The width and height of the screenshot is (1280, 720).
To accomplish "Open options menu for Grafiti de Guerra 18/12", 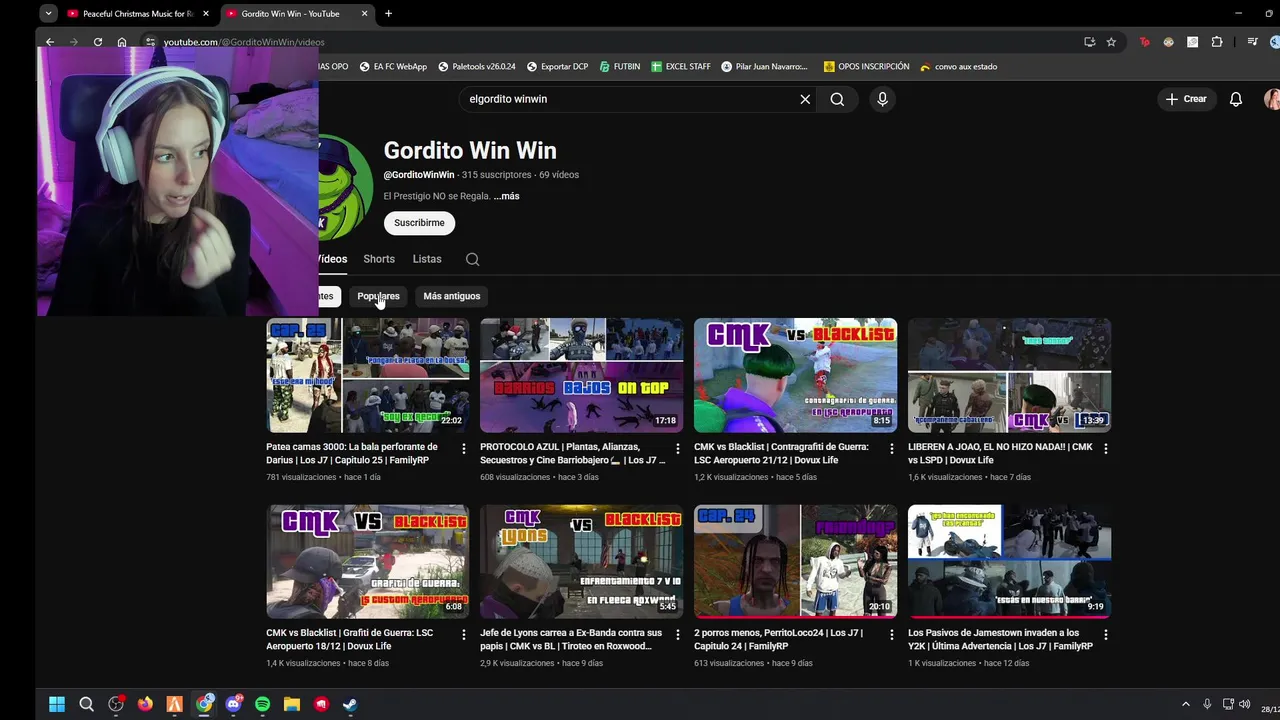I will 463,635.
